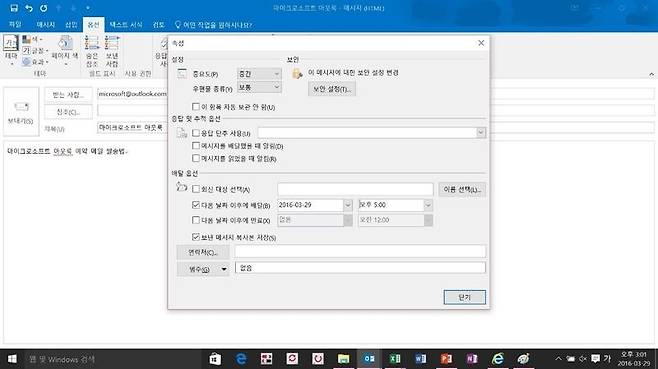Open Excel from the taskbar
This screenshot has height=369, width=658.
pos(395,359)
